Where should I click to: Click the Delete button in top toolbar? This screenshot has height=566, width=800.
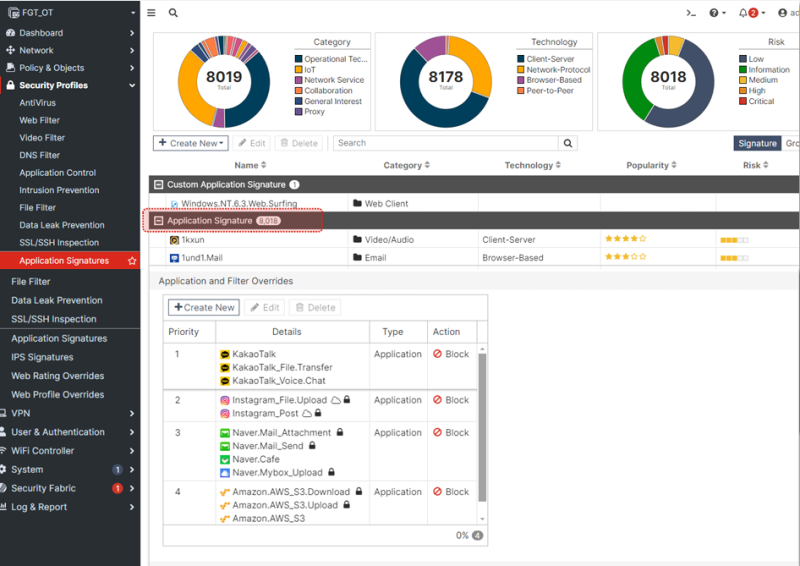299,143
